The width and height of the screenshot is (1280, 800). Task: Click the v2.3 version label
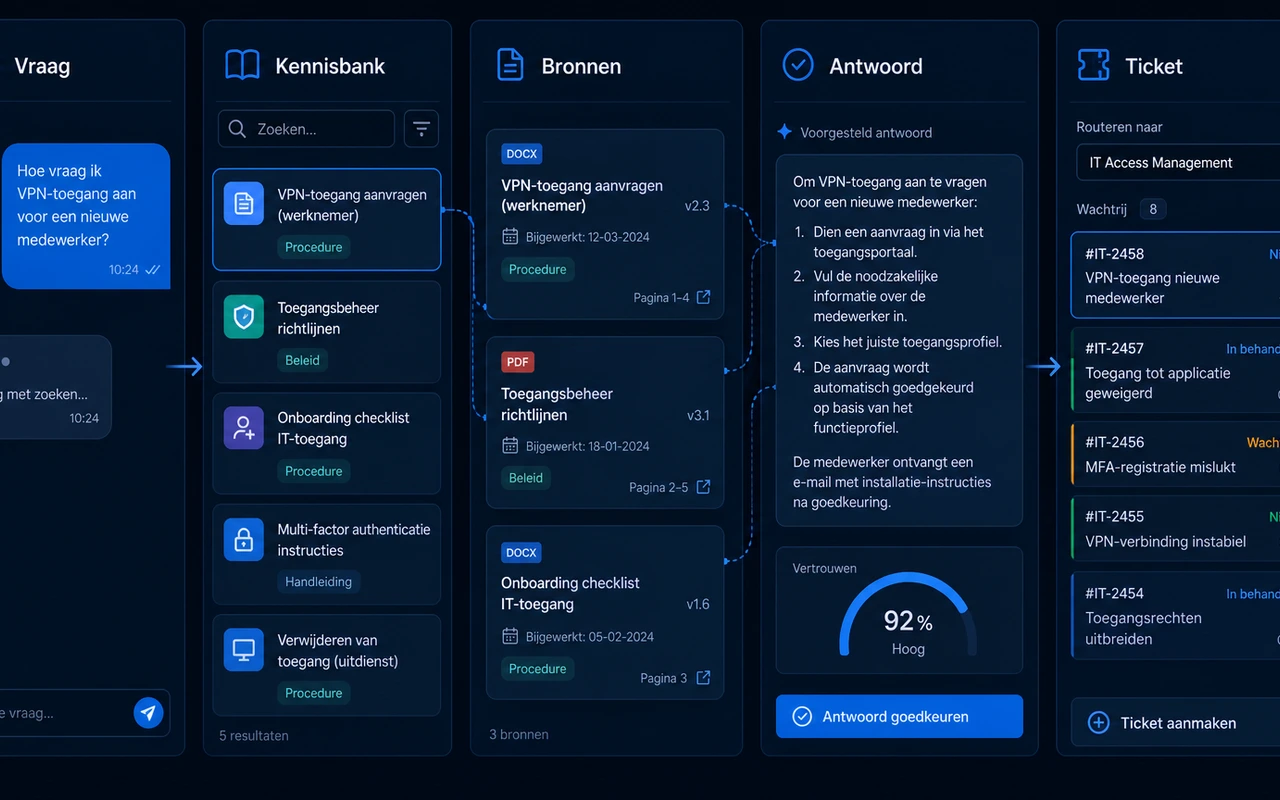tap(697, 206)
